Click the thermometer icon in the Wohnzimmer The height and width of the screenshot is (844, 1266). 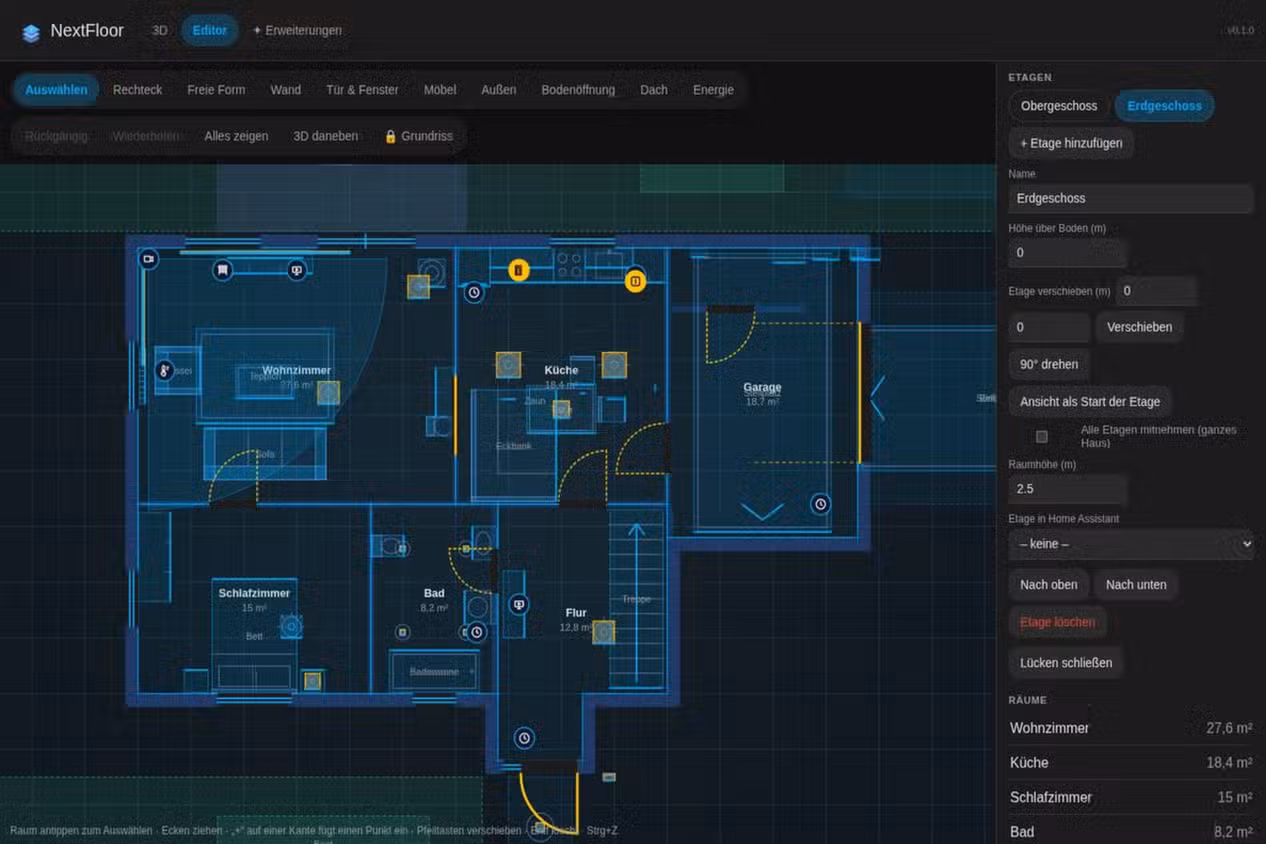166,370
